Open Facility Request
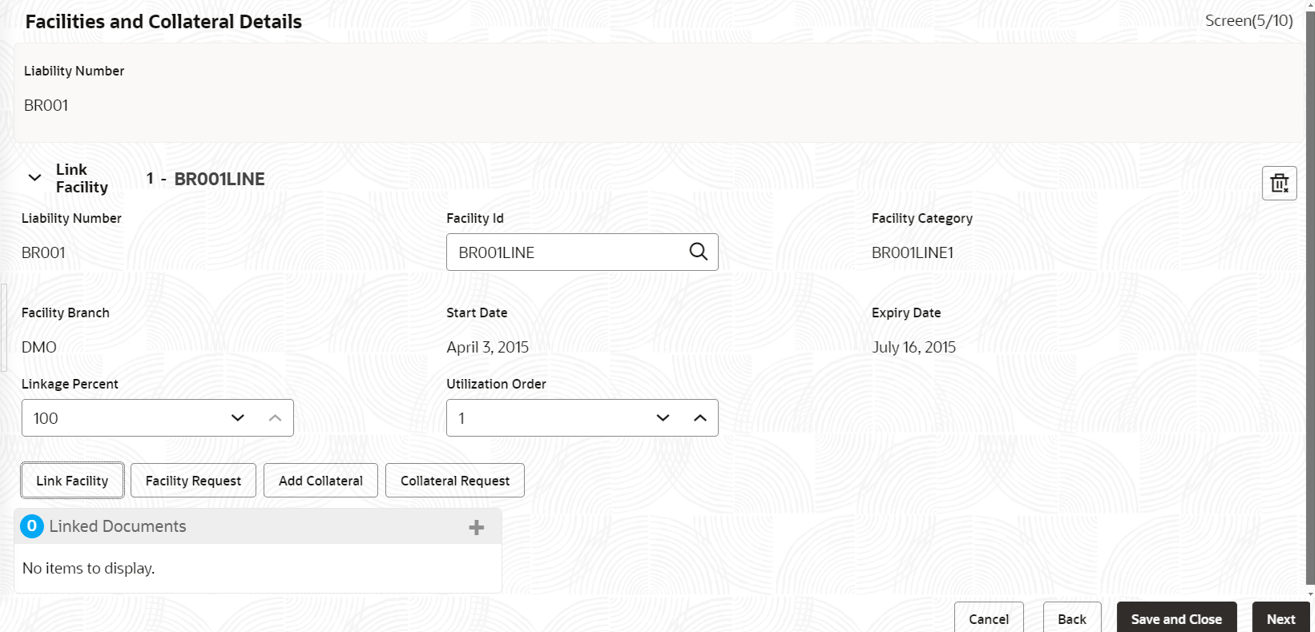 (193, 480)
